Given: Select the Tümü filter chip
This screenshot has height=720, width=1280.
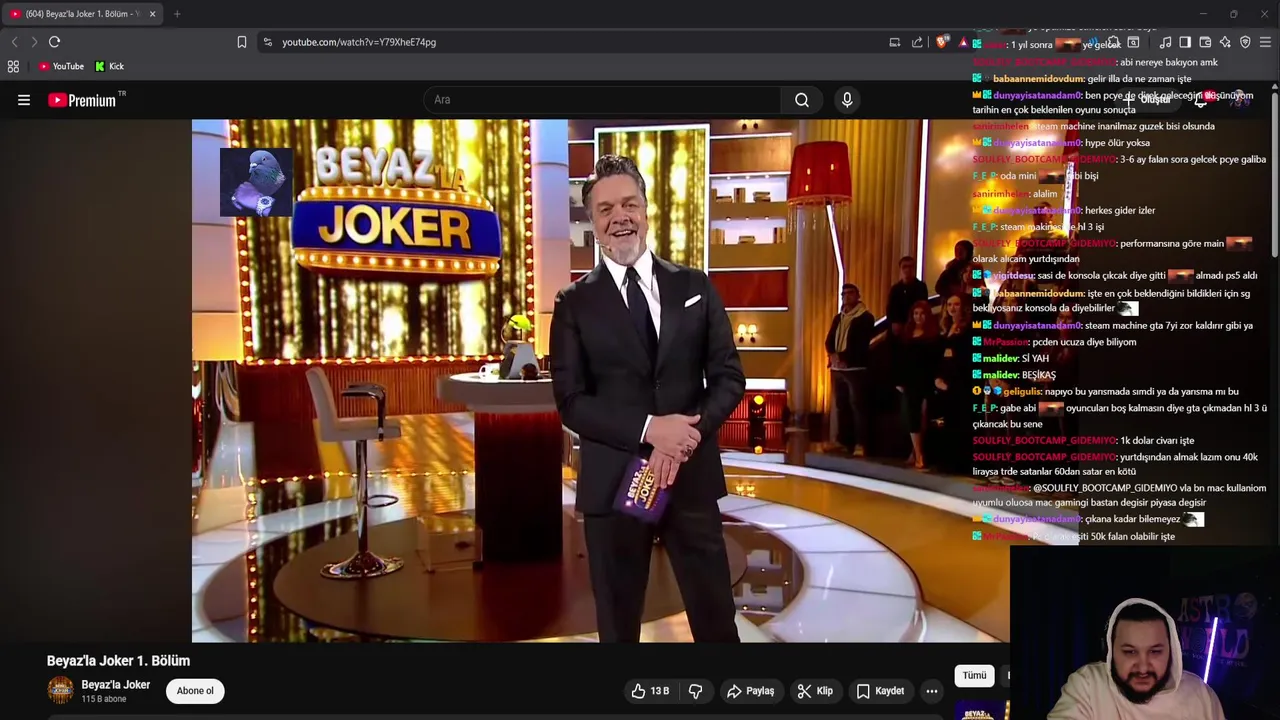Looking at the screenshot, I should pyautogui.click(x=974, y=676).
